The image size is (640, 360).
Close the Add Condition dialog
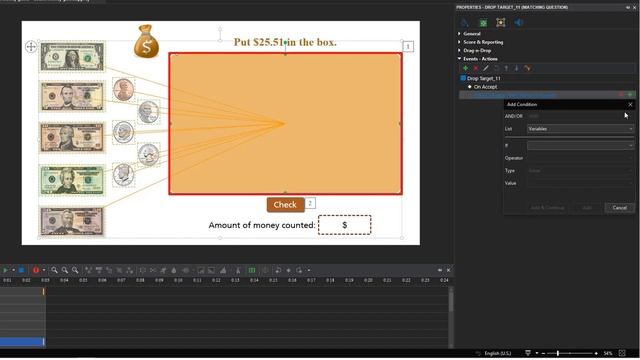tap(630, 104)
